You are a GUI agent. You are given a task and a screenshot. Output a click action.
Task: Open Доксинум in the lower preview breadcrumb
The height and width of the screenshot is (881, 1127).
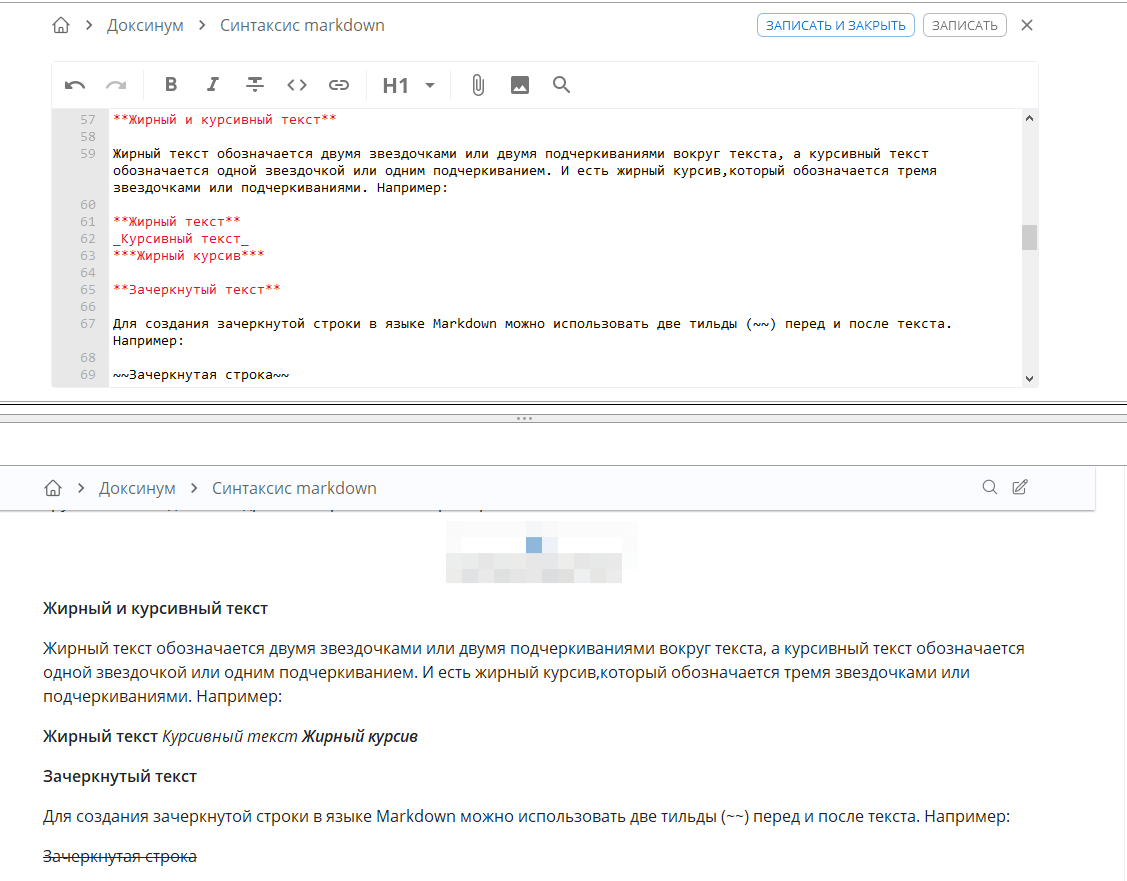point(137,488)
